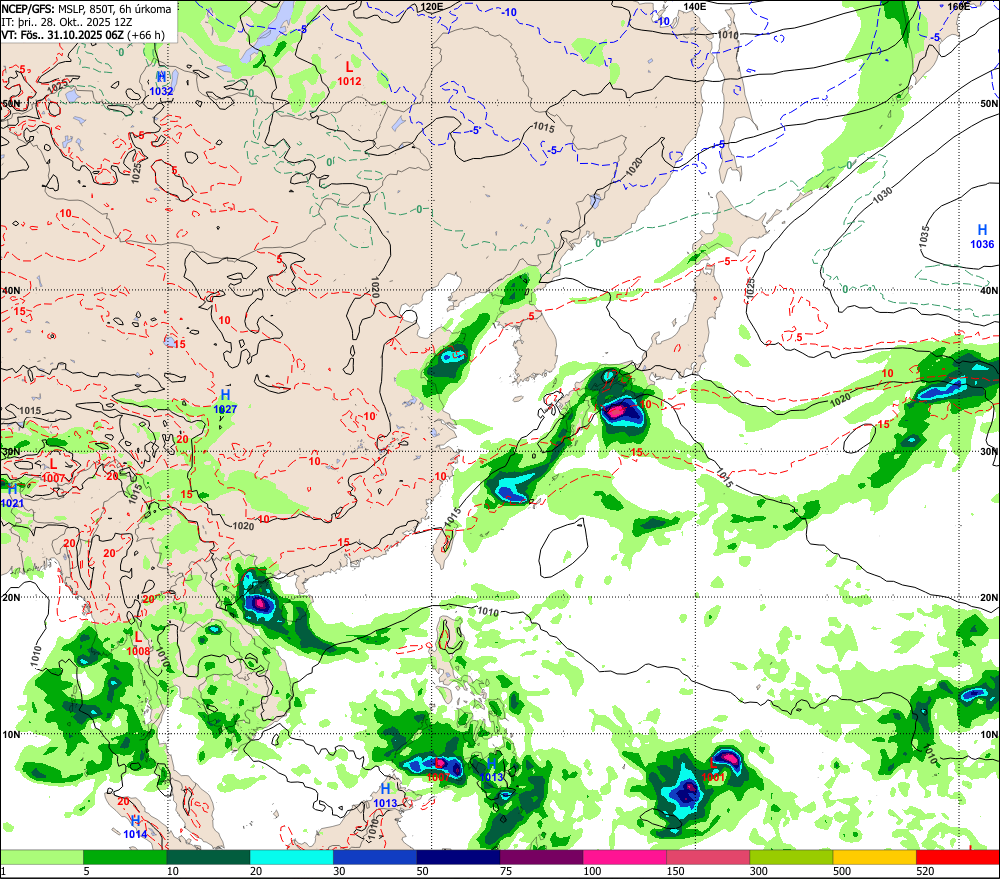The image size is (1000, 879).
Task: Click the H 1021 high pressure marker
Action: [12, 496]
